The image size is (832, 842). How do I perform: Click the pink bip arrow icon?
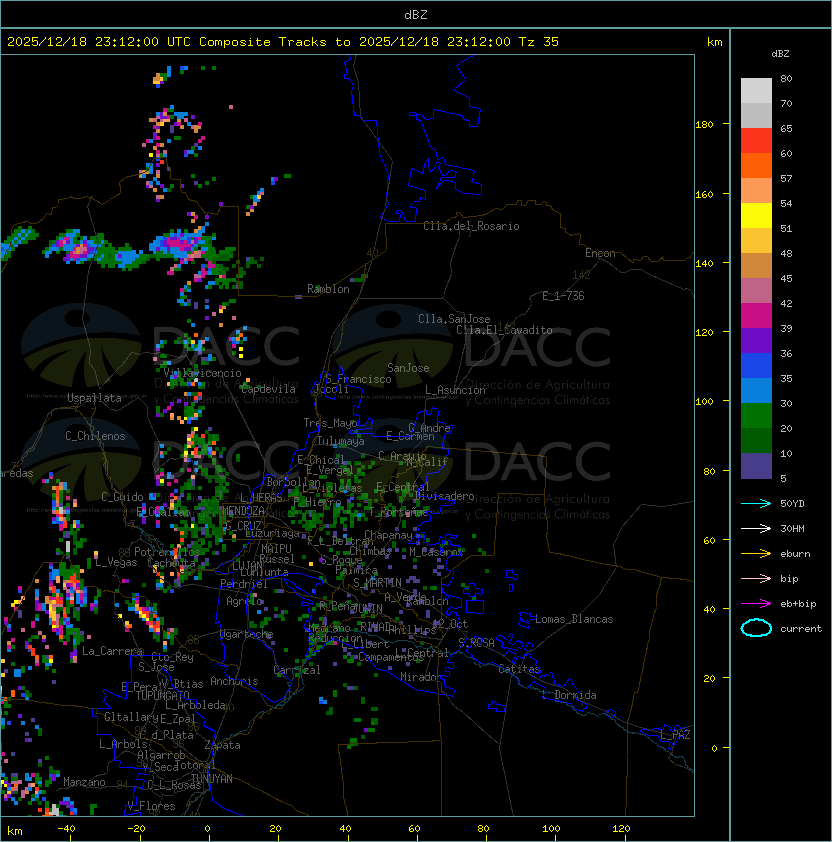(x=756, y=578)
